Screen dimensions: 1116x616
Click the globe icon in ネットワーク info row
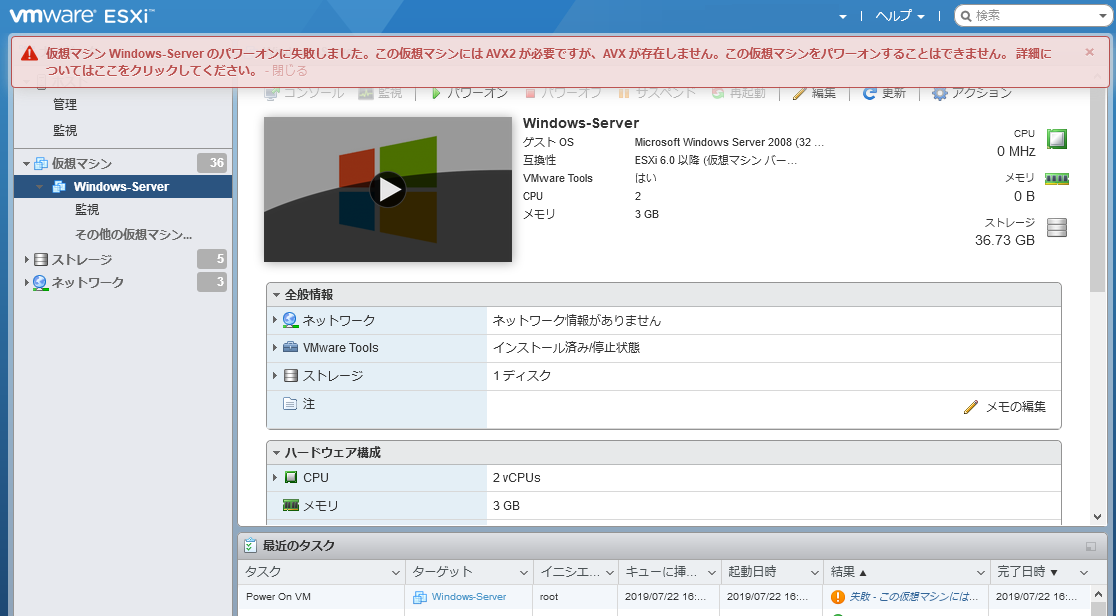[290, 320]
